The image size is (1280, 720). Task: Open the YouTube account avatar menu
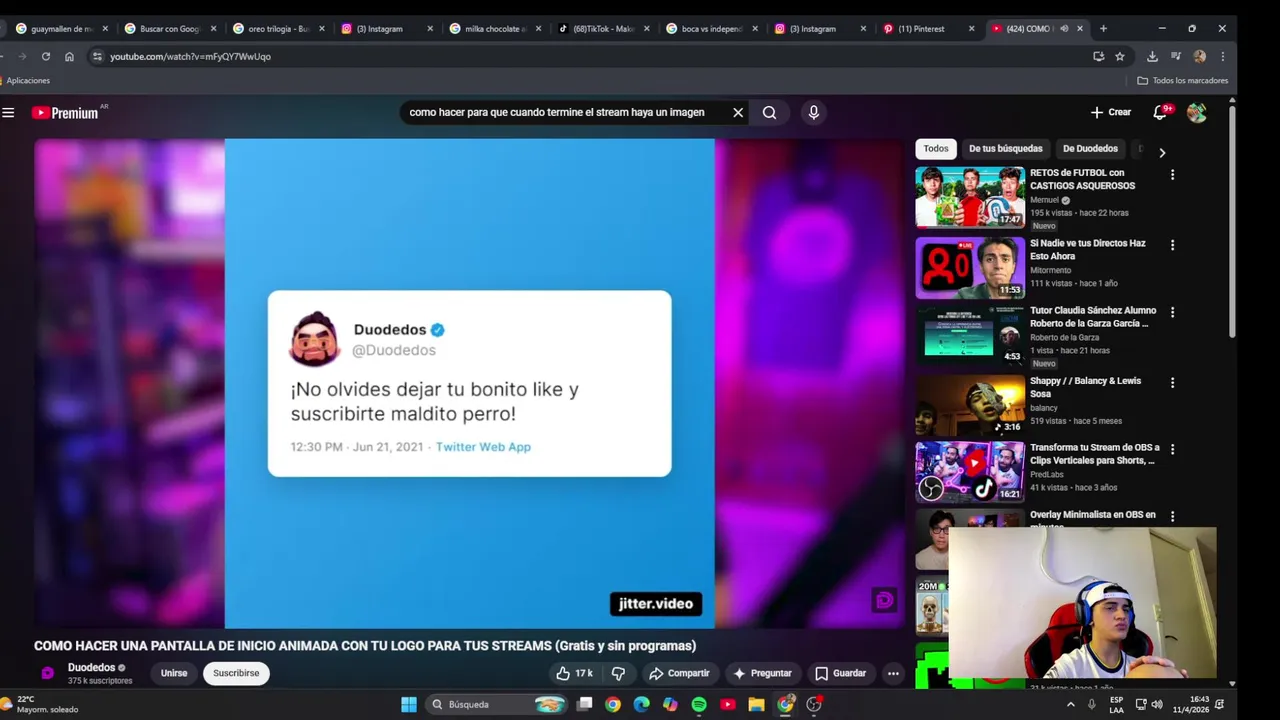pos(1196,113)
